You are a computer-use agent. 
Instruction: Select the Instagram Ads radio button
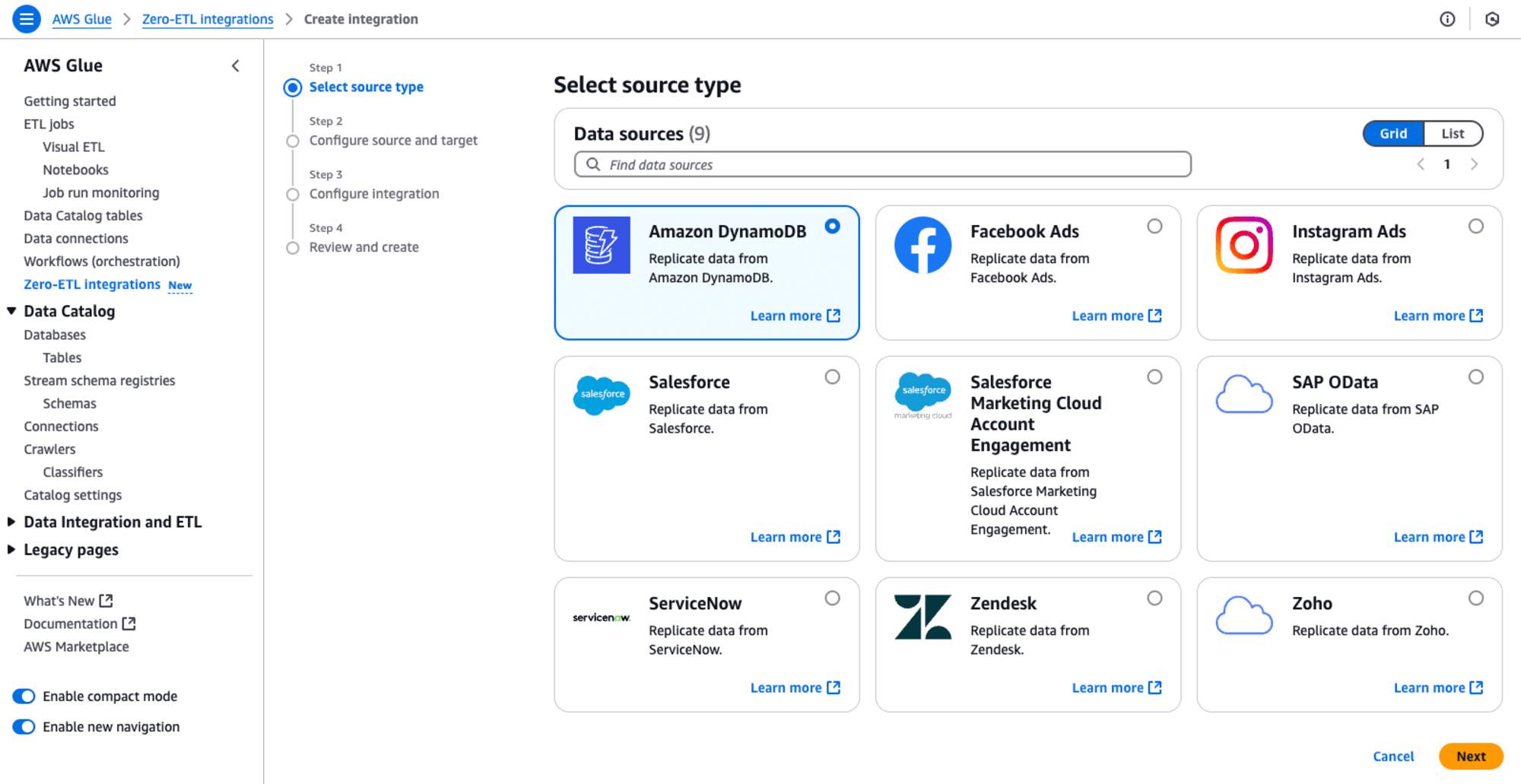(x=1476, y=226)
